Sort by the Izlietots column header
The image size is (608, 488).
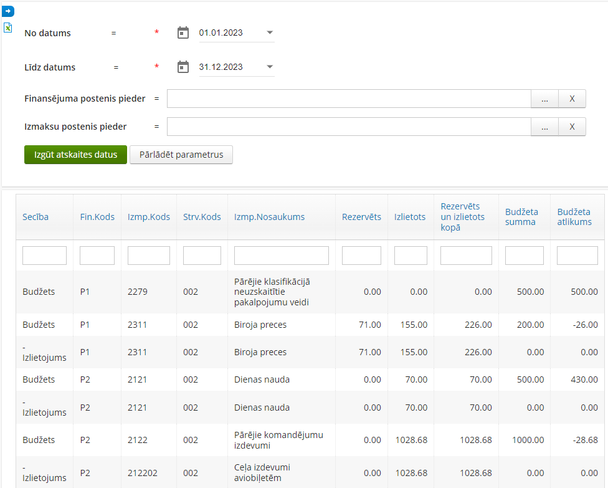(x=409, y=216)
